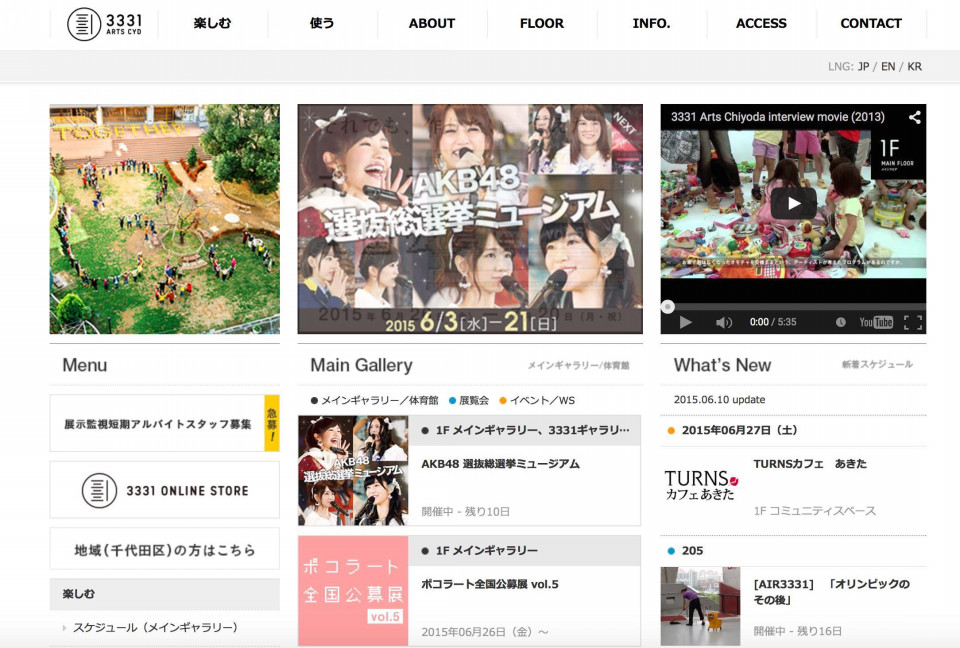Open video on YouTube logo
Screen dimensions: 960x648
(876, 322)
